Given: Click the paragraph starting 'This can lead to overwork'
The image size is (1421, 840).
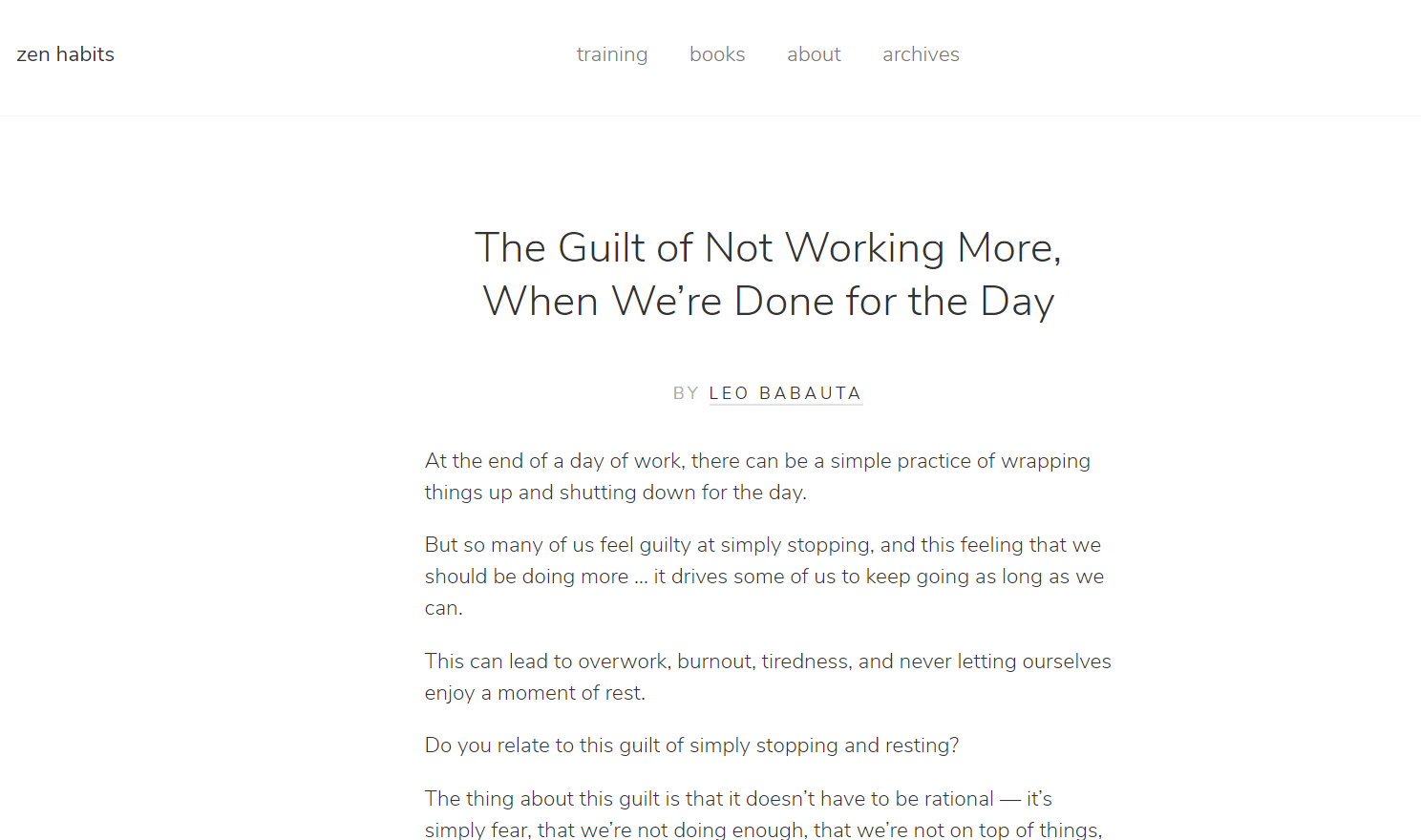Looking at the screenshot, I should coord(768,677).
